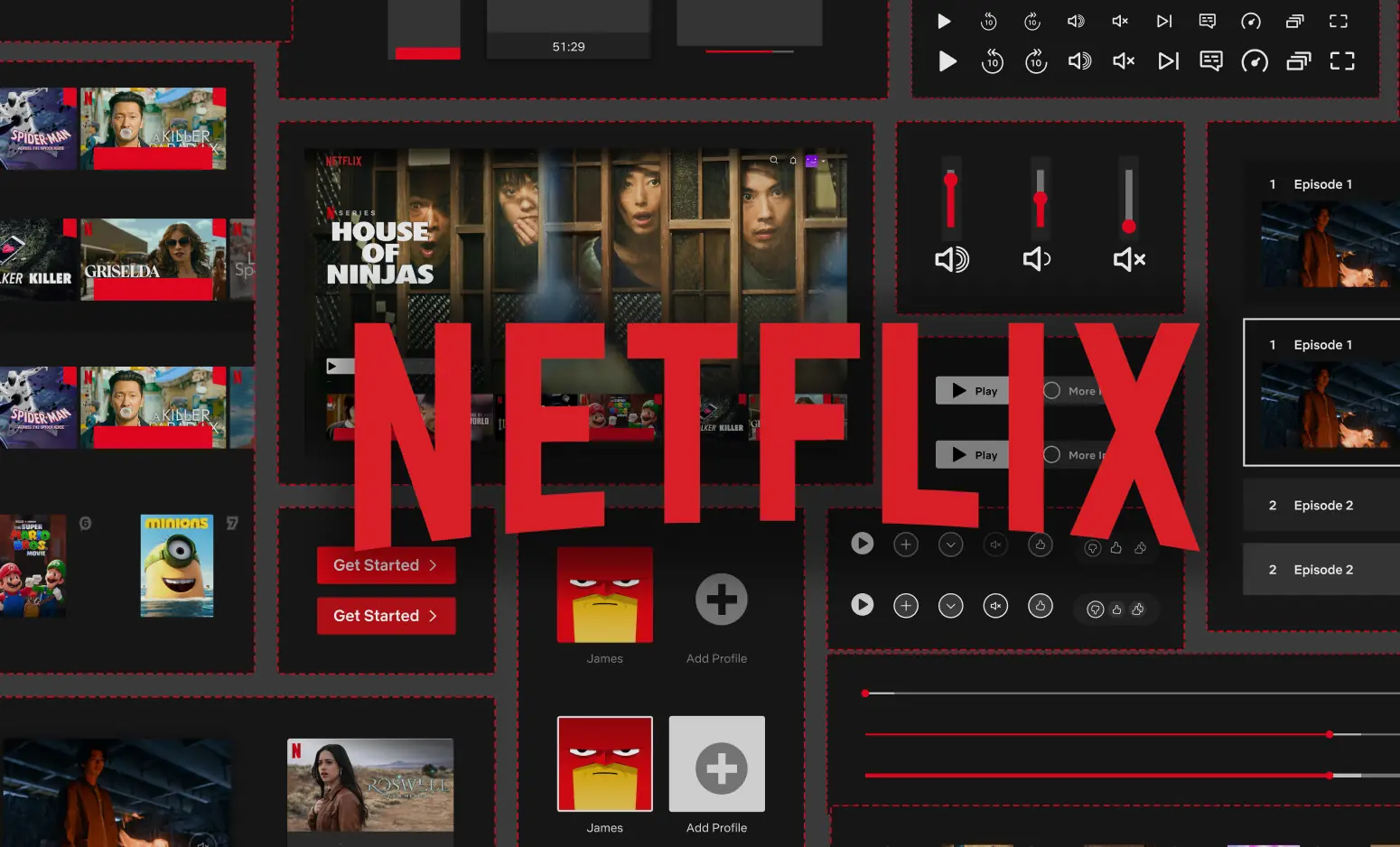Click the 51:29 timestamp preview thumbnail

click(x=569, y=29)
